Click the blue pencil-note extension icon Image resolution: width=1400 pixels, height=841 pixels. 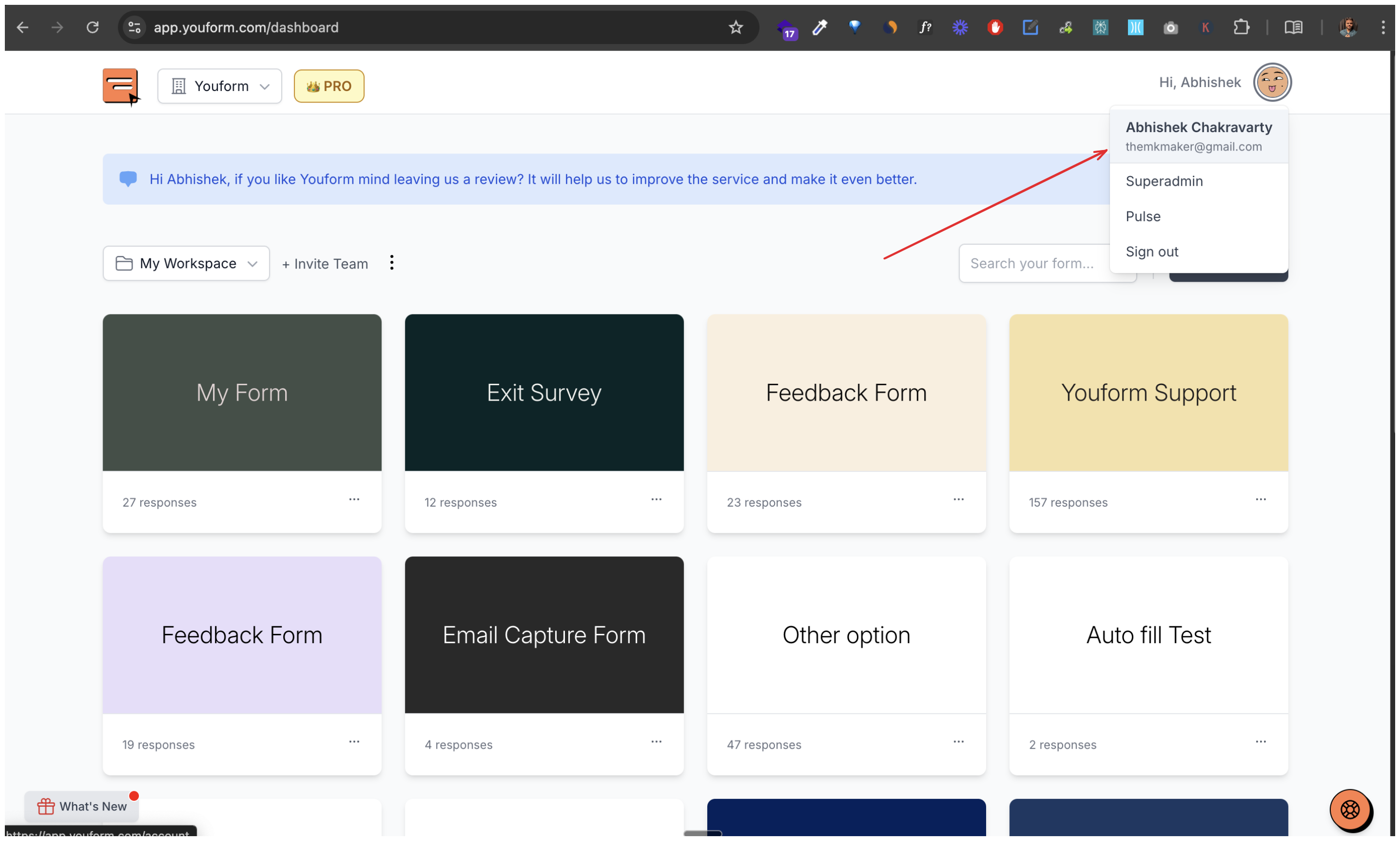tap(1030, 27)
